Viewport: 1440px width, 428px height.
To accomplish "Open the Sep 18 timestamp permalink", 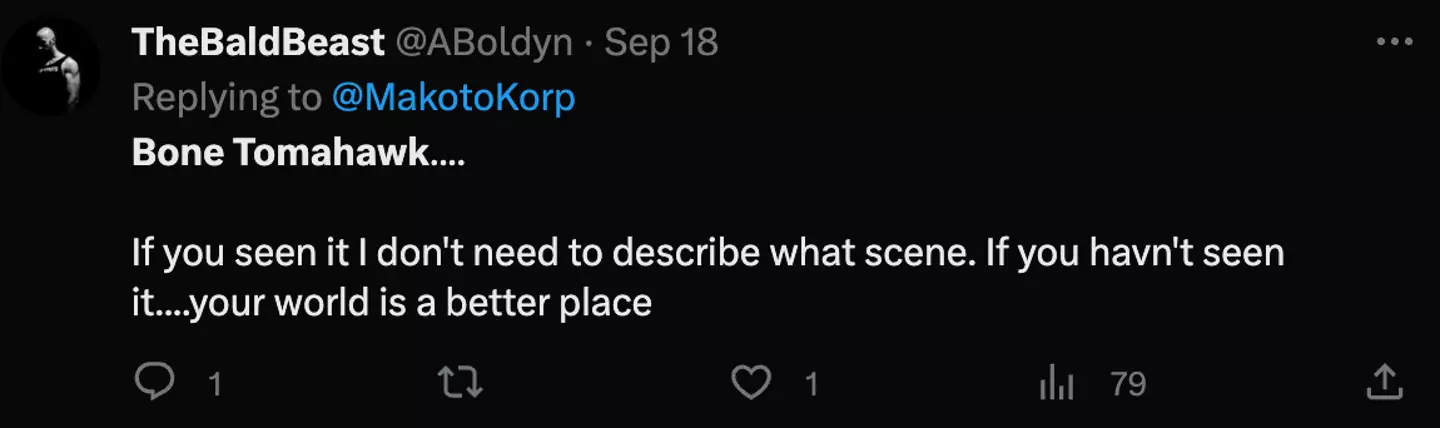I will [662, 43].
